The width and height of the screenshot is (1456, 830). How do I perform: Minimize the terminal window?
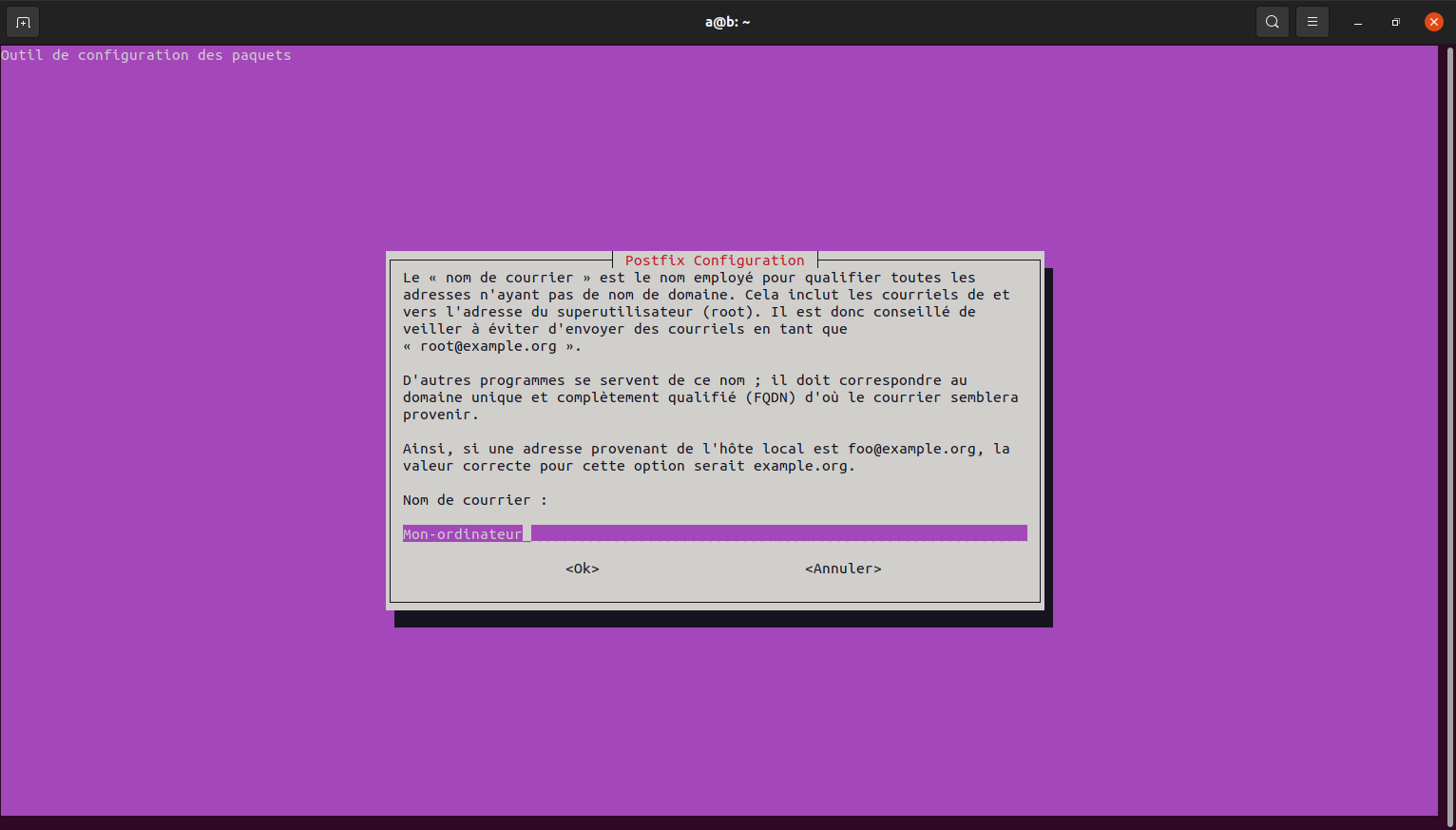(x=1358, y=22)
